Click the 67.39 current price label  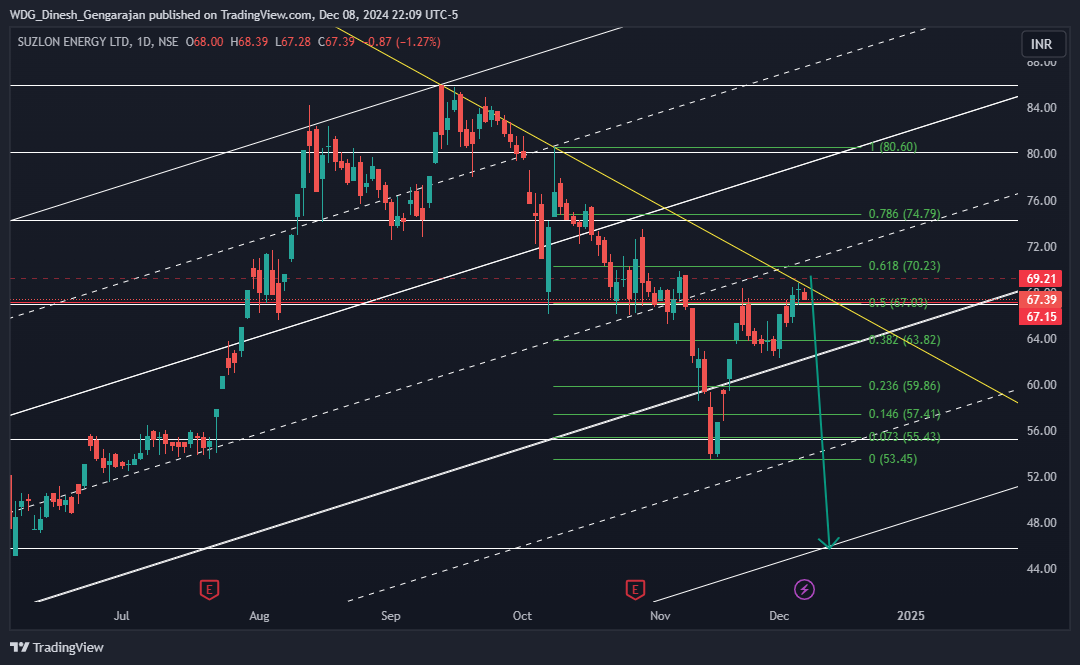(x=1041, y=300)
